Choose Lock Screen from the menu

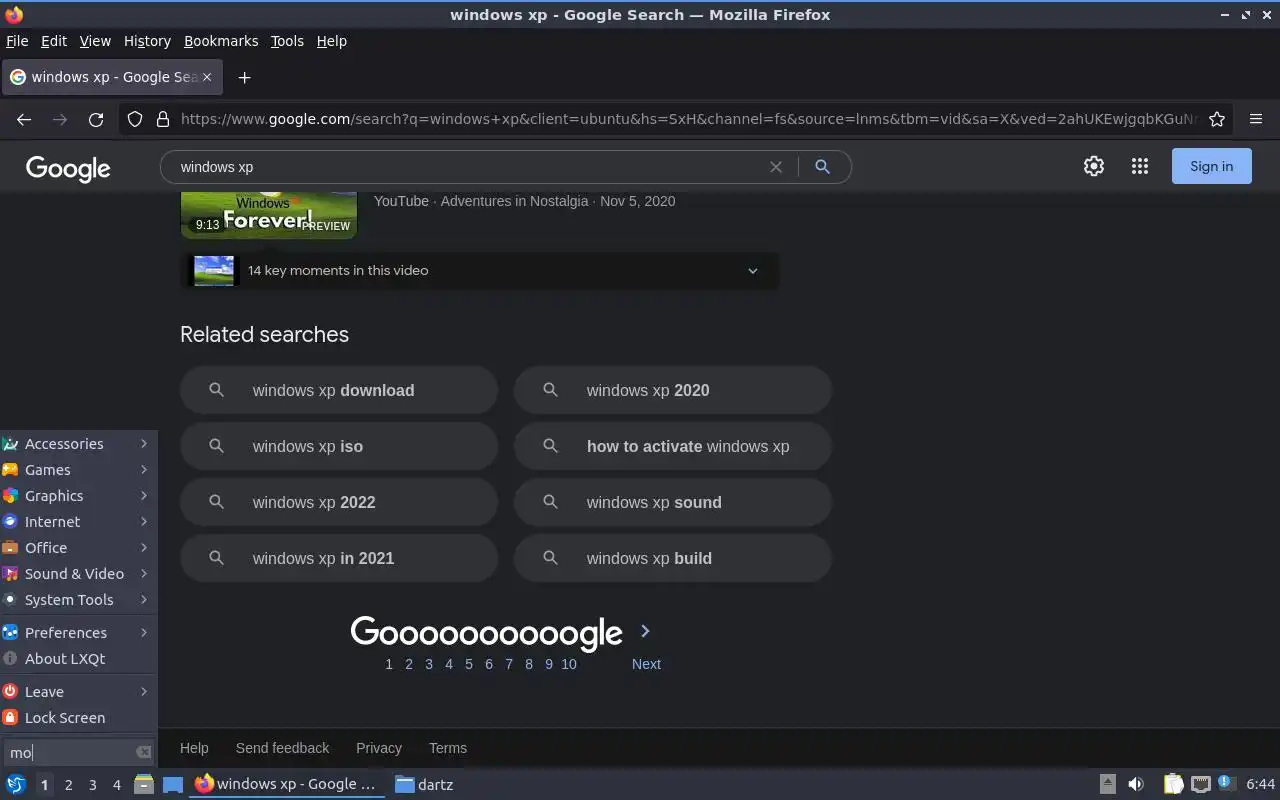[79, 718]
